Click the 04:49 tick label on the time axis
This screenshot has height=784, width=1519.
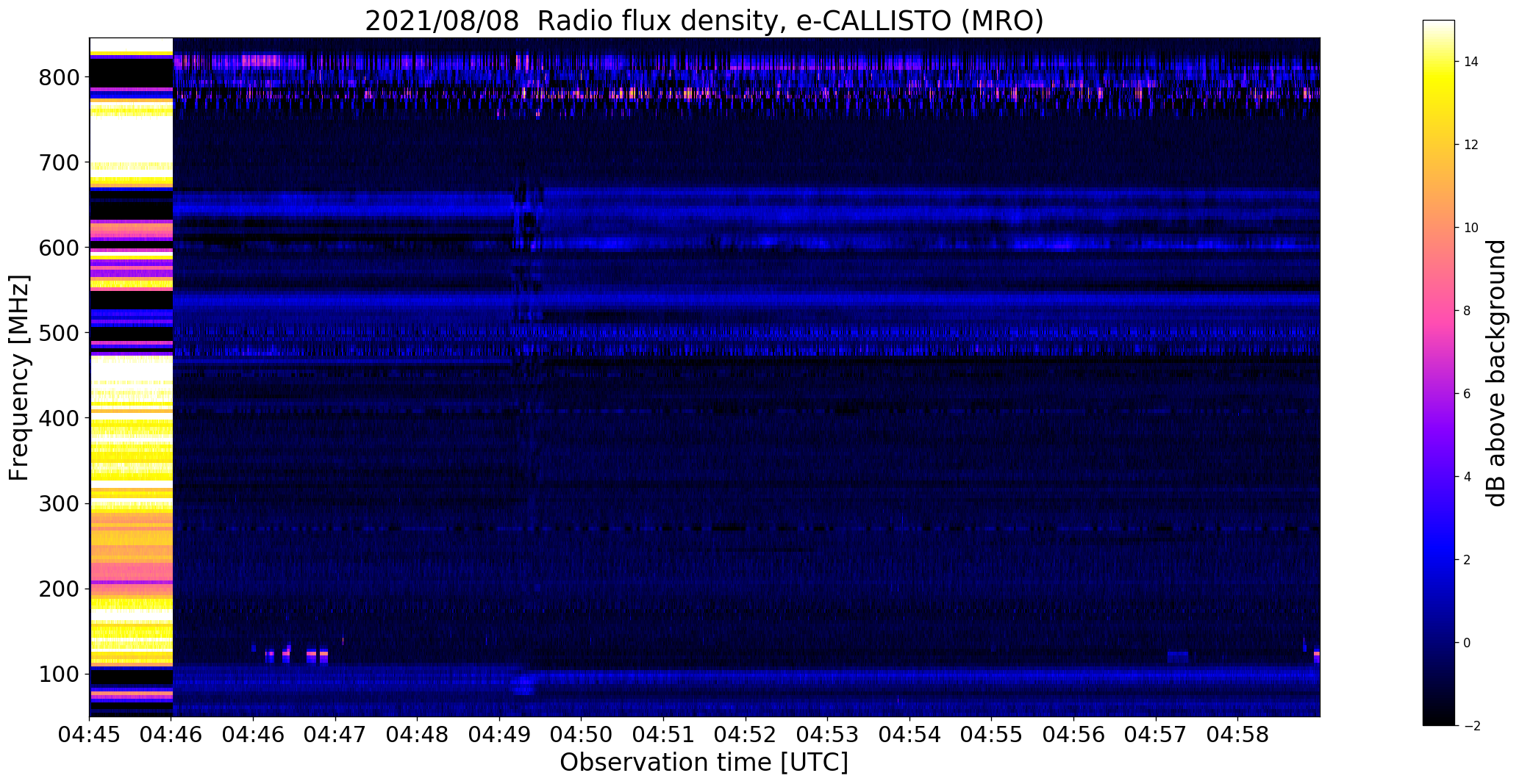click(499, 733)
